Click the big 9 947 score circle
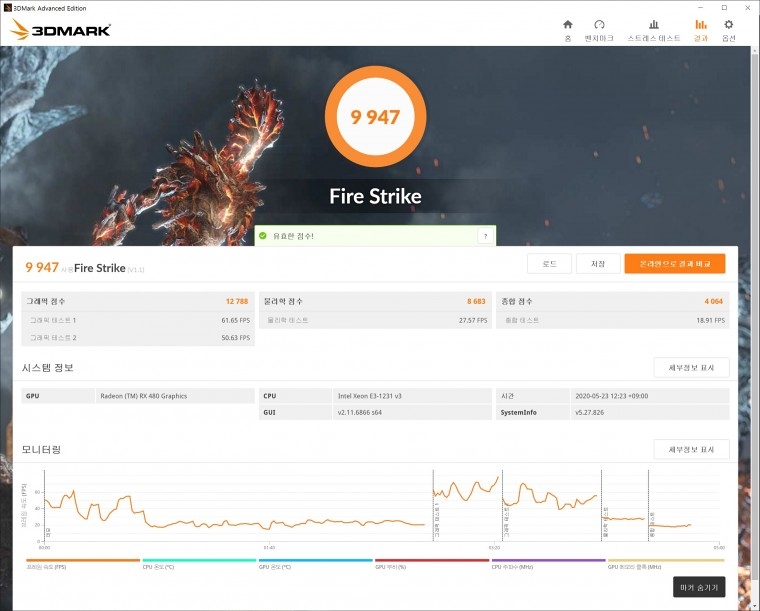Viewport: 760px width, 611px height. pos(375,117)
